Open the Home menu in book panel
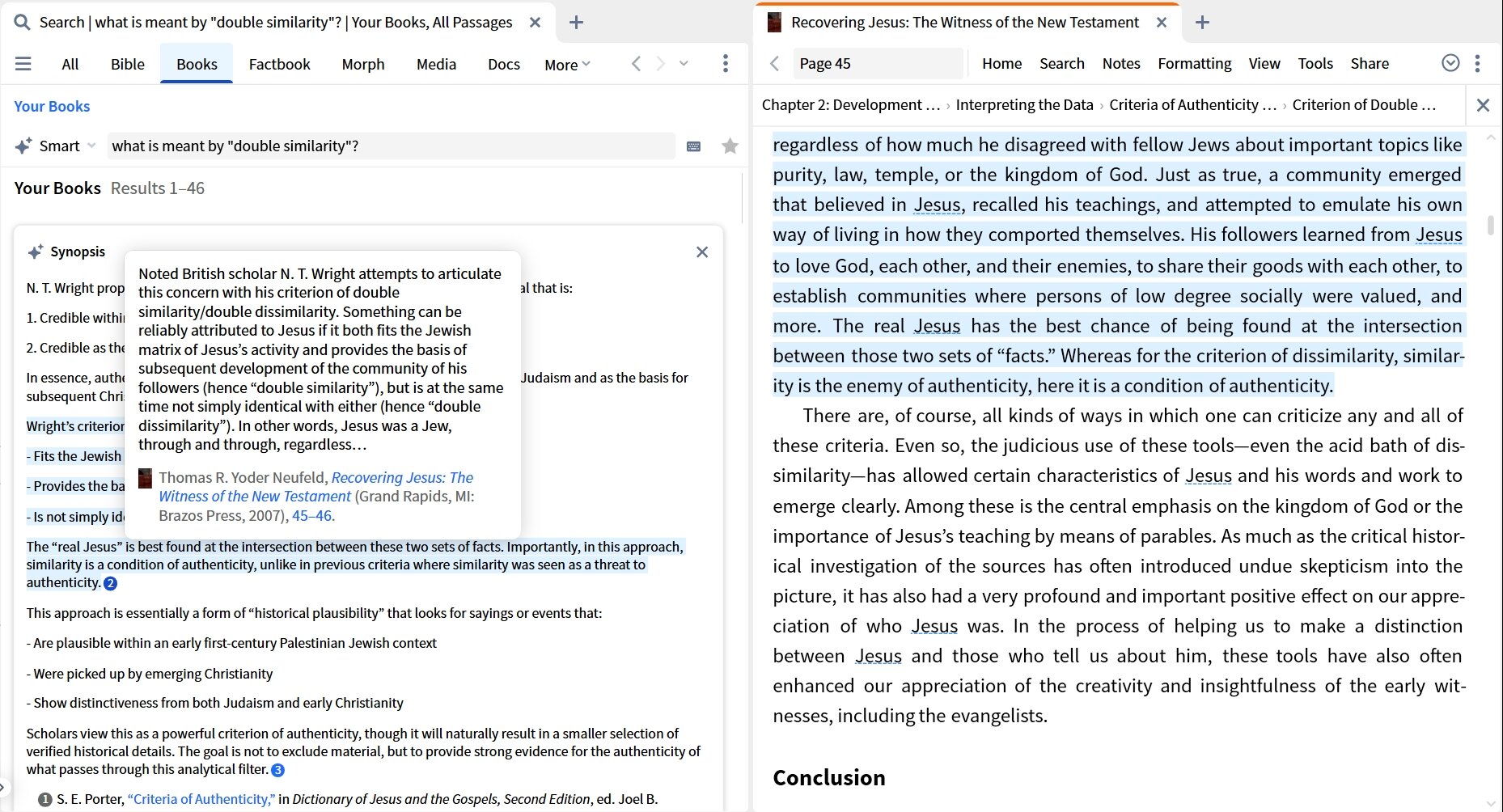 [x=1001, y=63]
